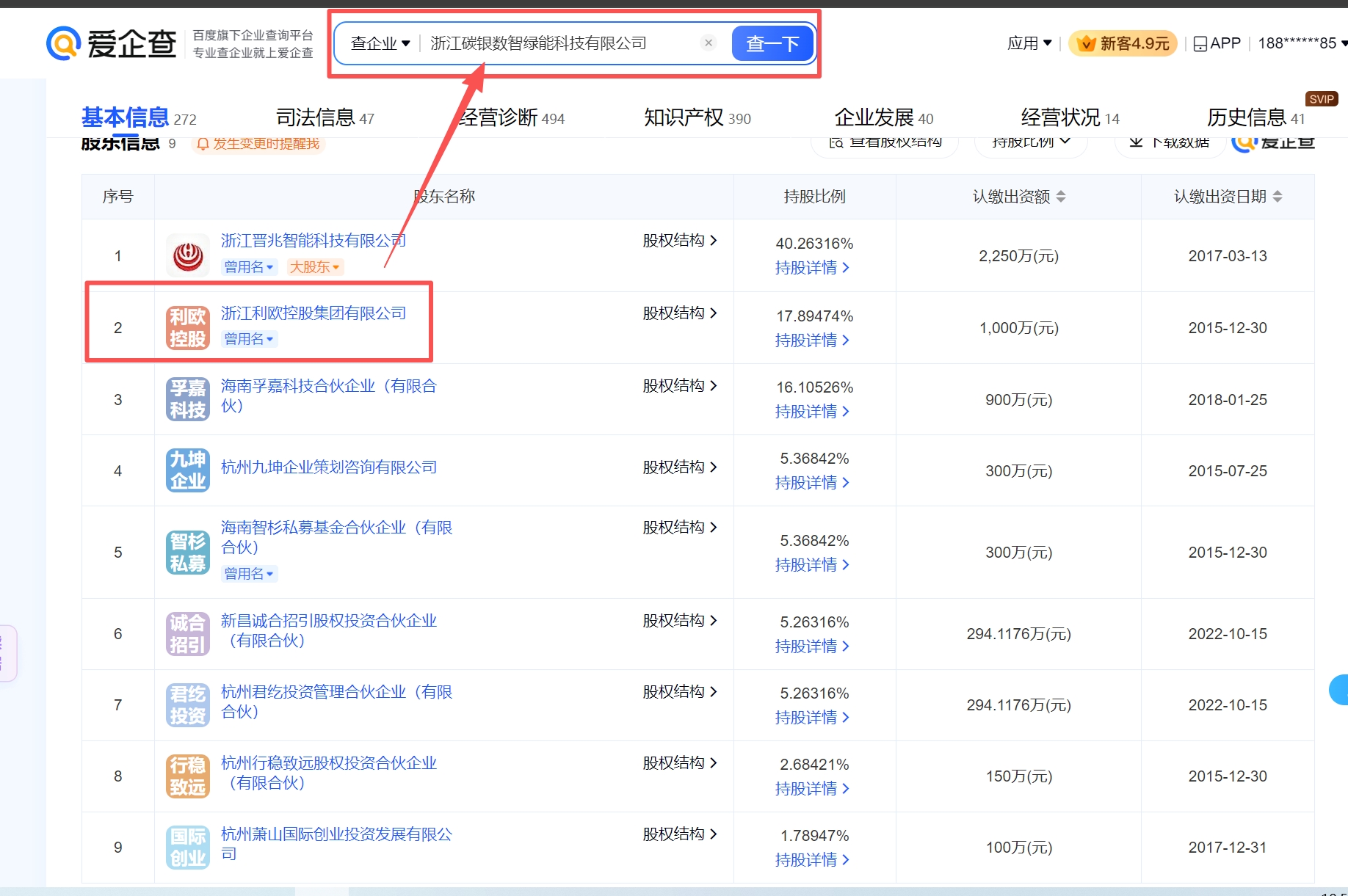Sort by 认缴出资额 column
Screen dimensions: 1348x896
click(x=1061, y=197)
